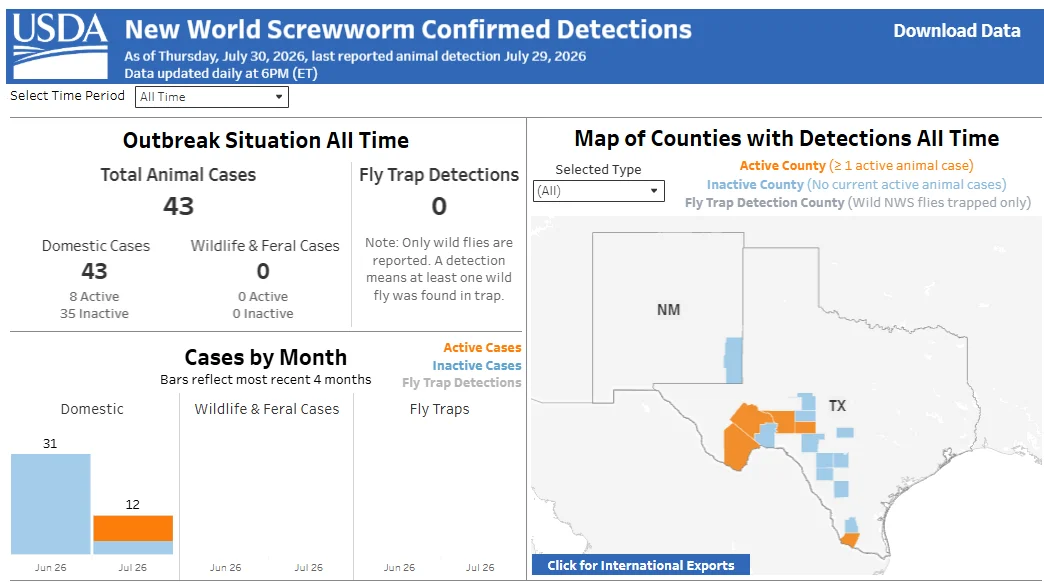Select the inactive blue county in New Mexico
Image resolution: width=1044 pixels, height=582 pixels.
pos(734,360)
